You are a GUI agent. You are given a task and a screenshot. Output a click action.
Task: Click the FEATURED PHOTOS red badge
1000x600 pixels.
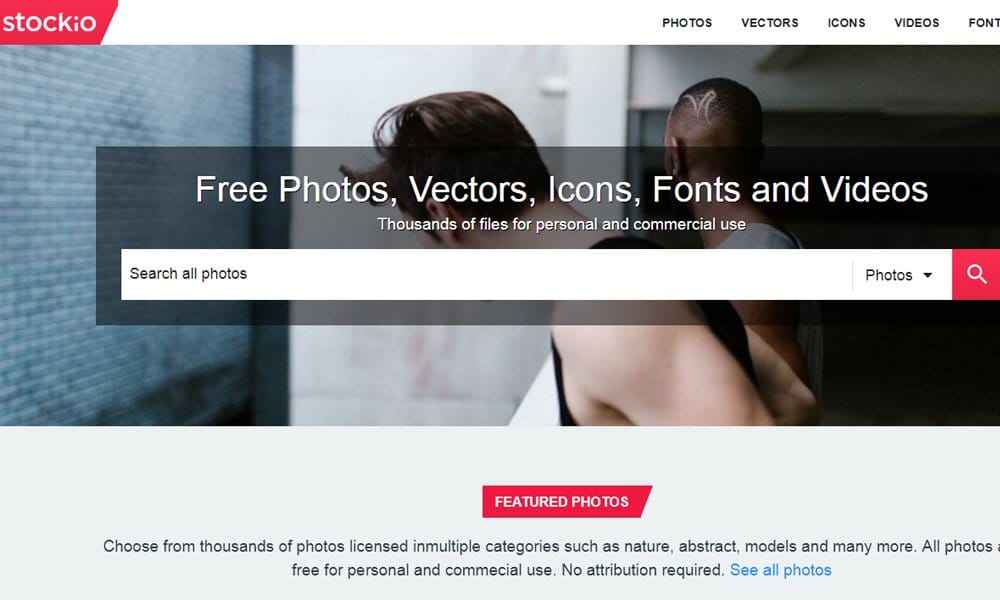click(566, 502)
